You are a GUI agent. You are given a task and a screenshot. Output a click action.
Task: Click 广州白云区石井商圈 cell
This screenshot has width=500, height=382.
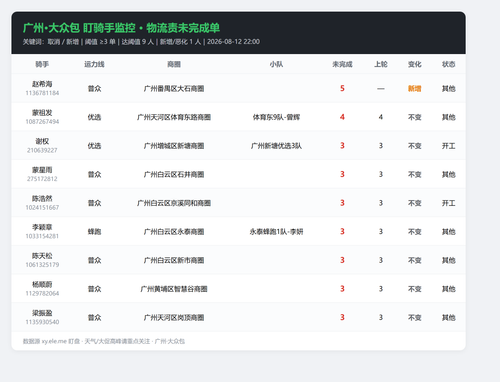click(x=174, y=175)
